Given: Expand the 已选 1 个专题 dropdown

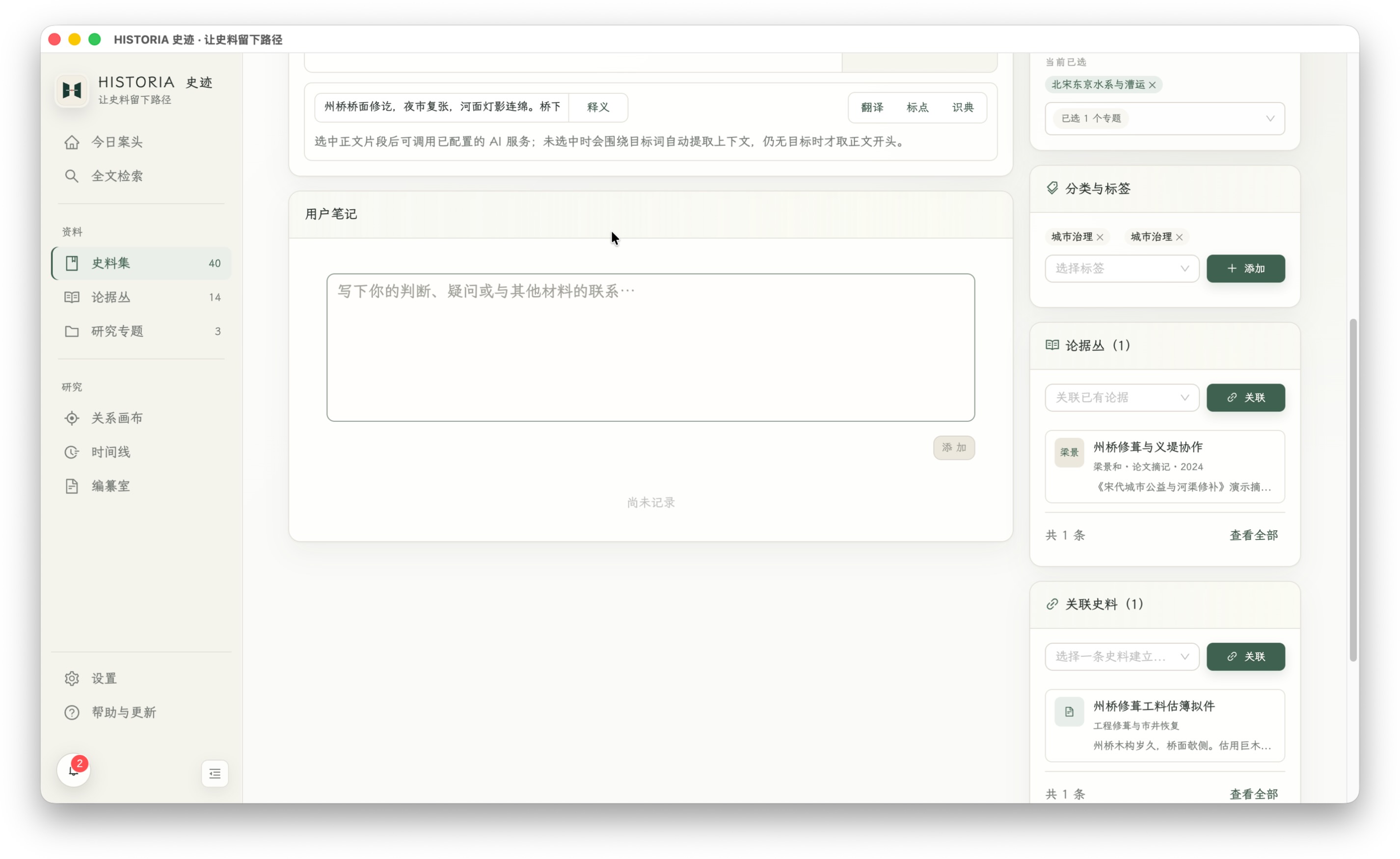Looking at the screenshot, I should click(1165, 118).
